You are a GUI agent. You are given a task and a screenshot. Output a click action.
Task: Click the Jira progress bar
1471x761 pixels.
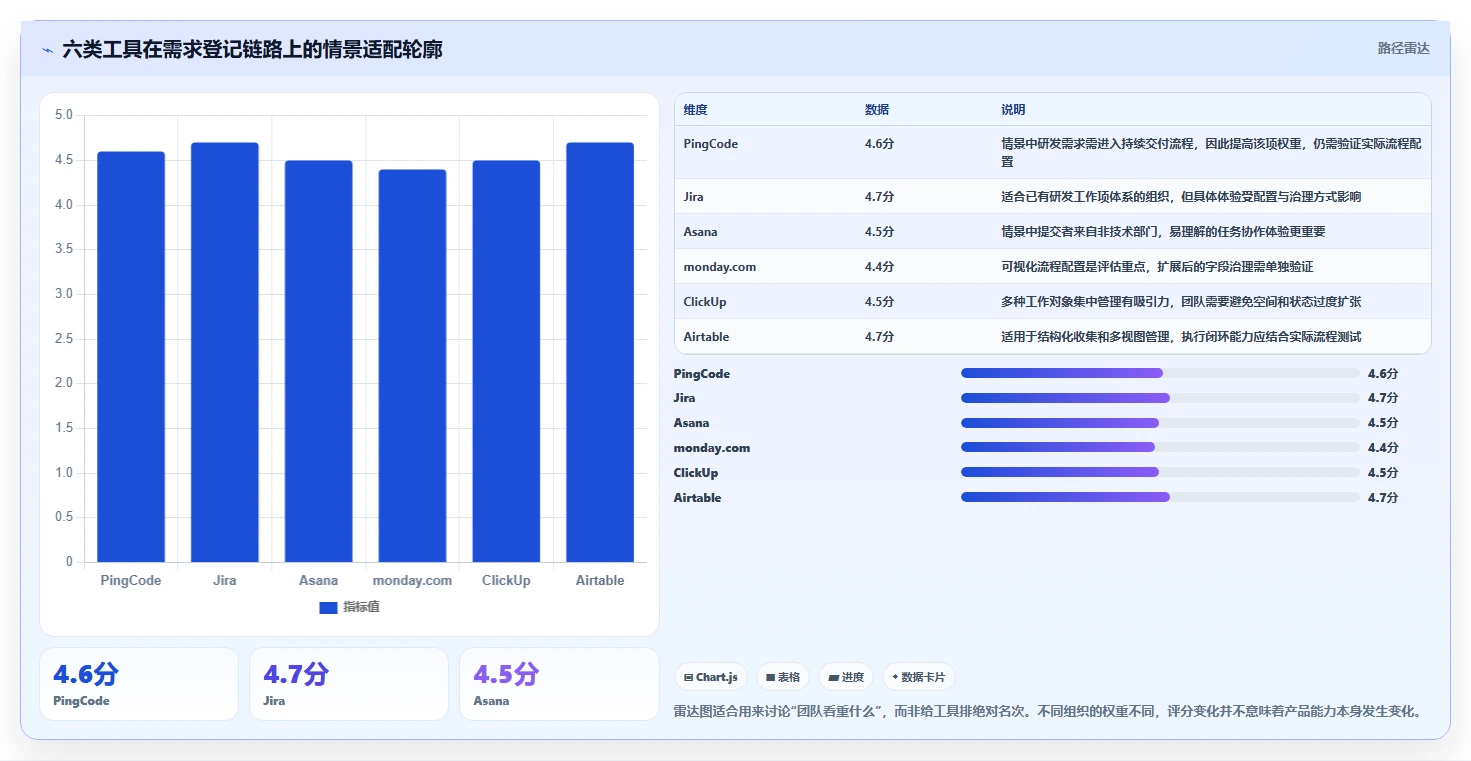[1160, 398]
